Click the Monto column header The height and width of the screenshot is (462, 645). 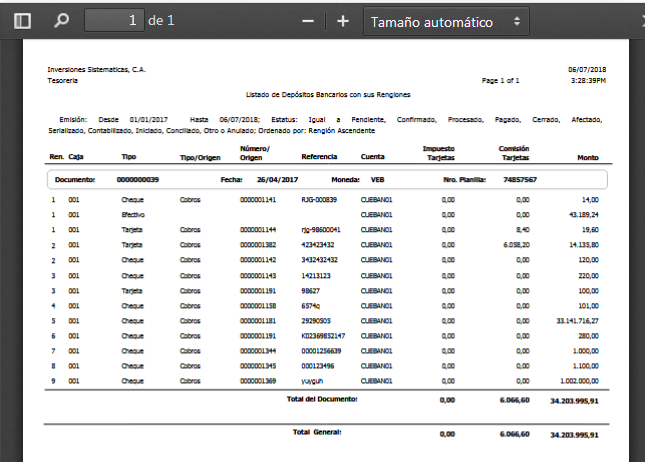pyautogui.click(x=587, y=157)
